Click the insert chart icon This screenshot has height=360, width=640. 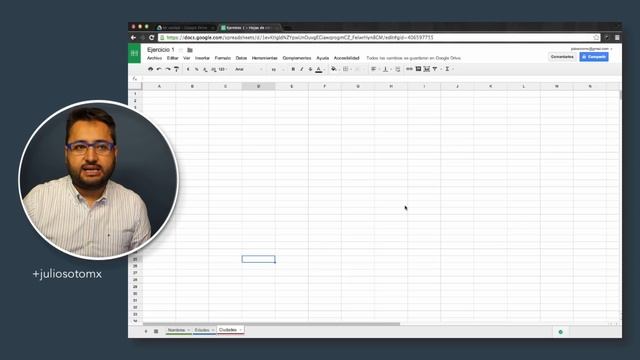tap(427, 69)
